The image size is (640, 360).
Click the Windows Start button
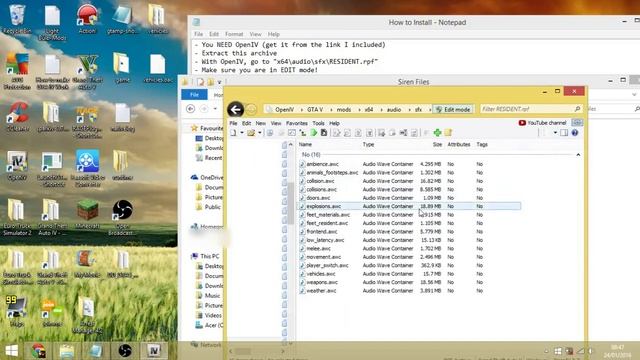coord(11,351)
